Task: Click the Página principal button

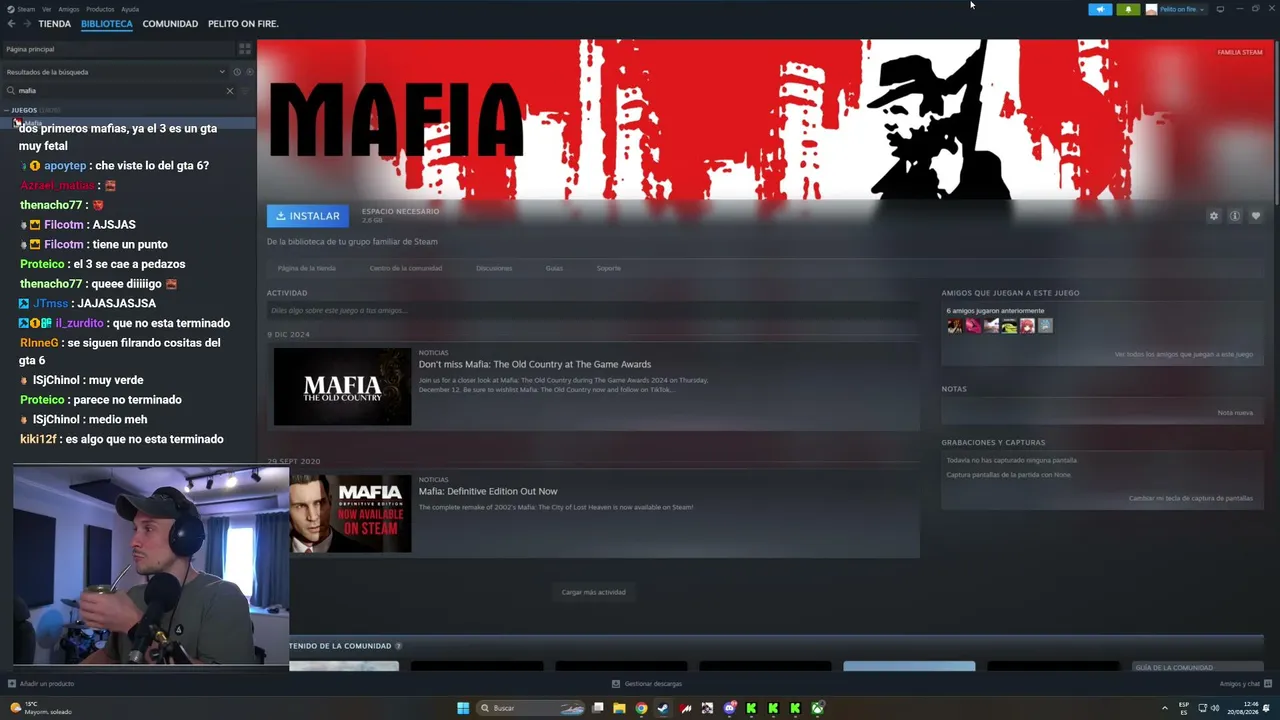Action: pos(118,48)
